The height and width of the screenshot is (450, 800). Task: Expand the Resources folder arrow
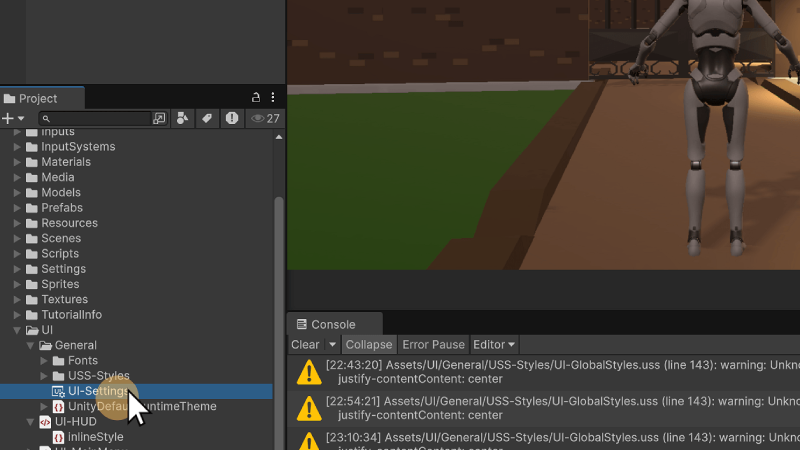(17, 223)
